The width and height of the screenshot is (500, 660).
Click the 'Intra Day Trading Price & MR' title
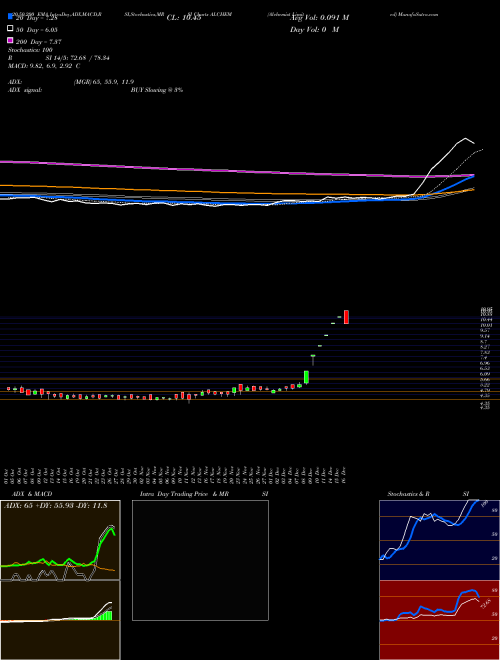point(184,494)
